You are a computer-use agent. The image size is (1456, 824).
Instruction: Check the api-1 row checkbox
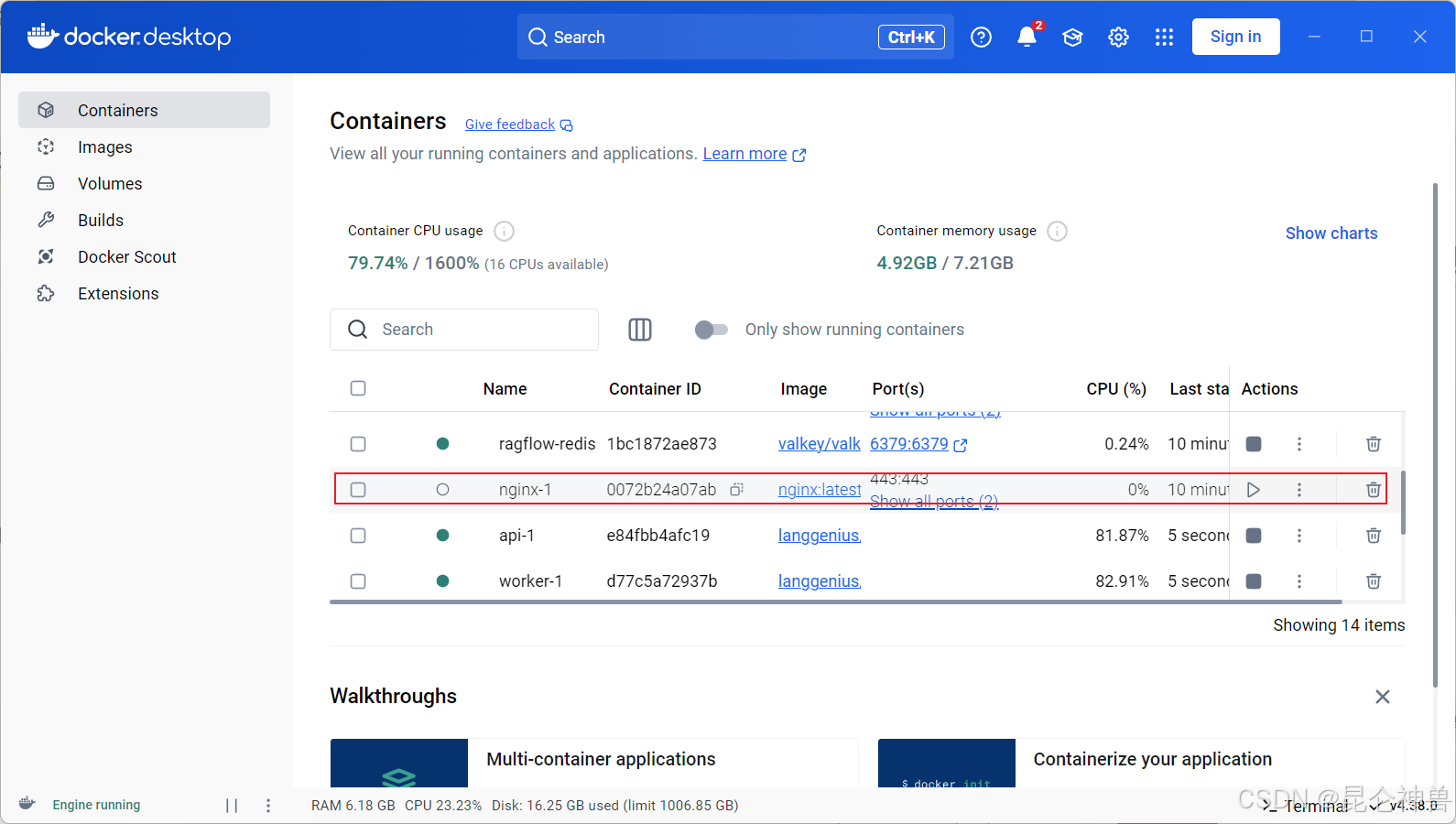(358, 536)
